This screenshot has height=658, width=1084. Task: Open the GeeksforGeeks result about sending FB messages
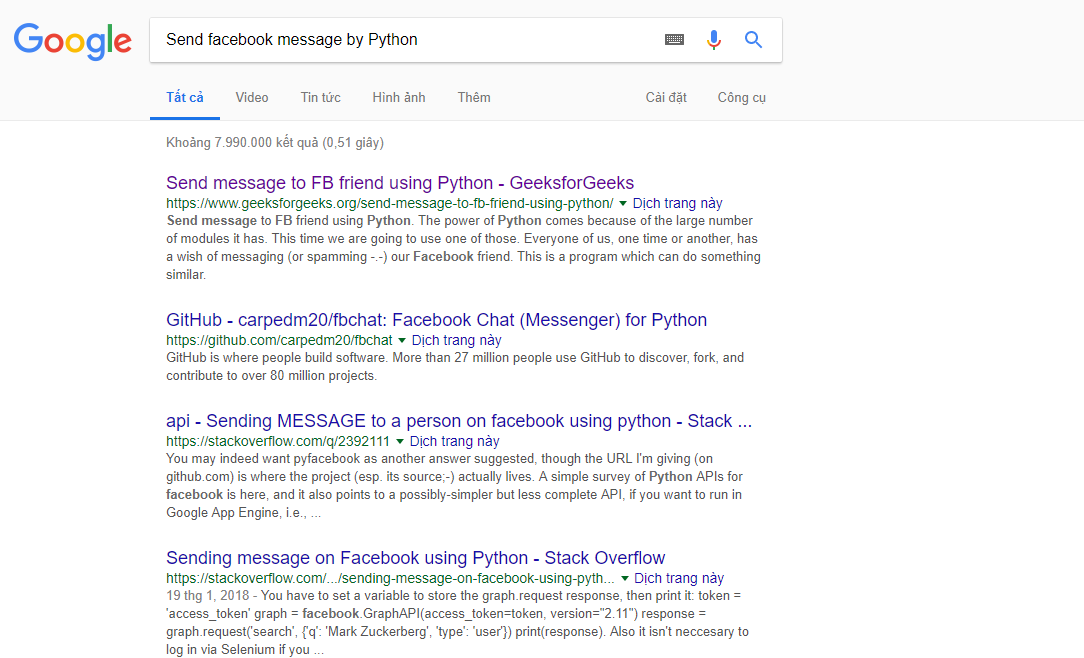tap(399, 182)
